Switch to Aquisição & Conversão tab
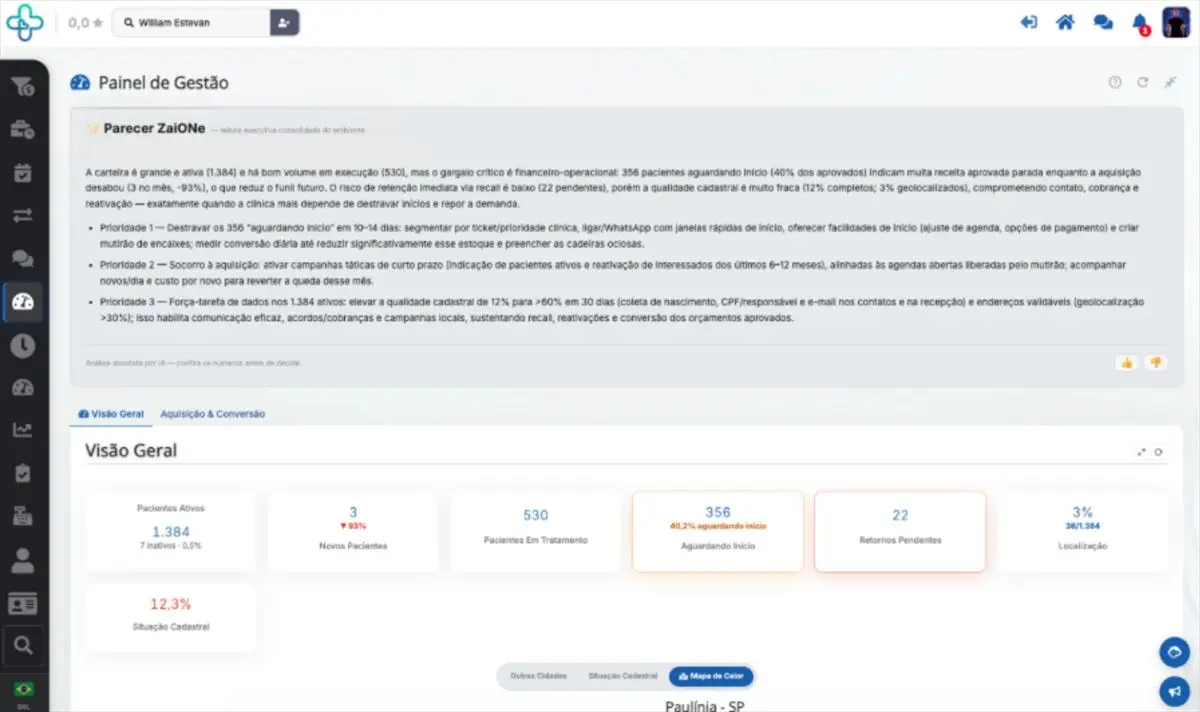Image resolution: width=1200 pixels, height=712 pixels. 212,413
